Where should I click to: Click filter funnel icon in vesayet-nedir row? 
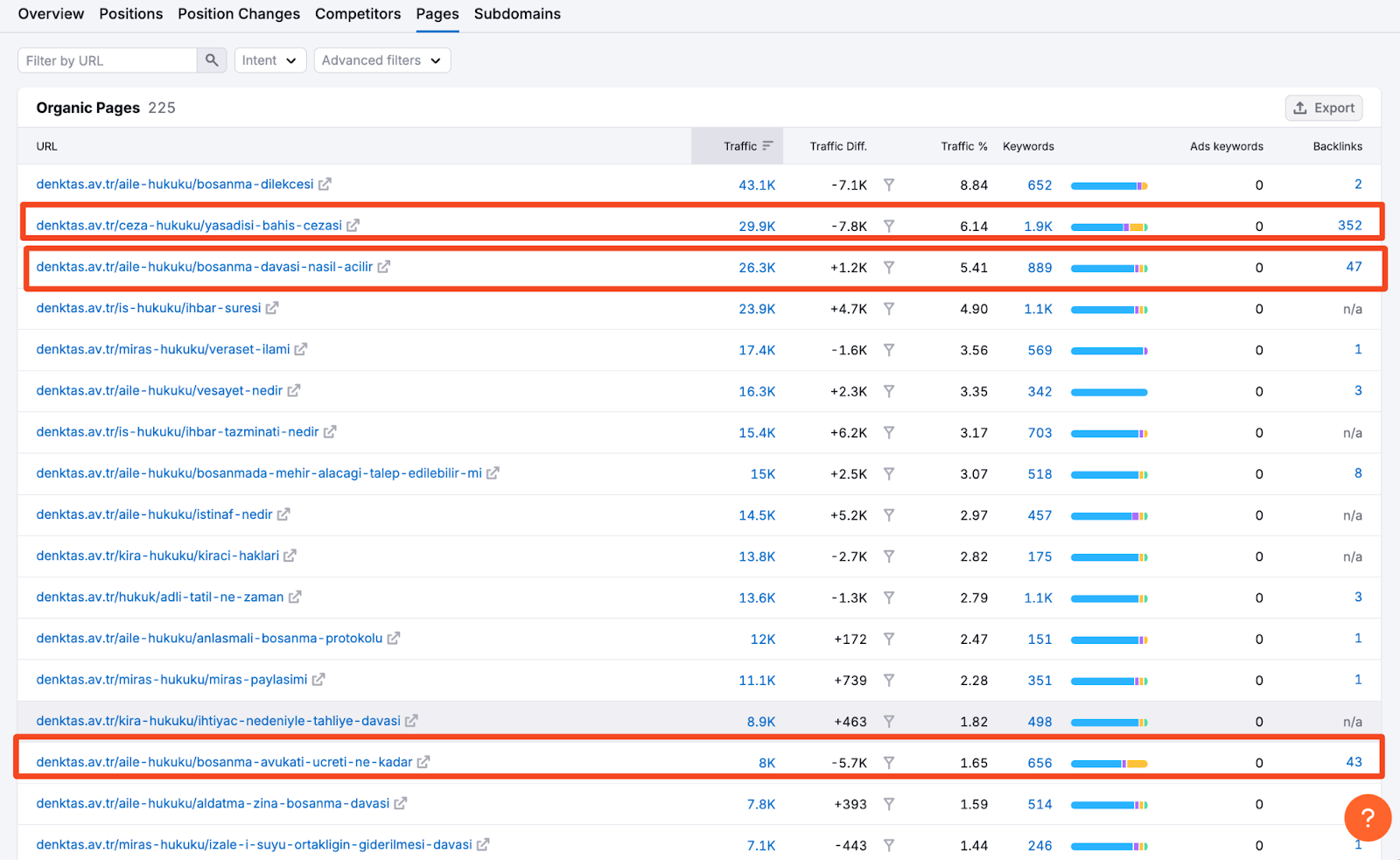[889, 391]
